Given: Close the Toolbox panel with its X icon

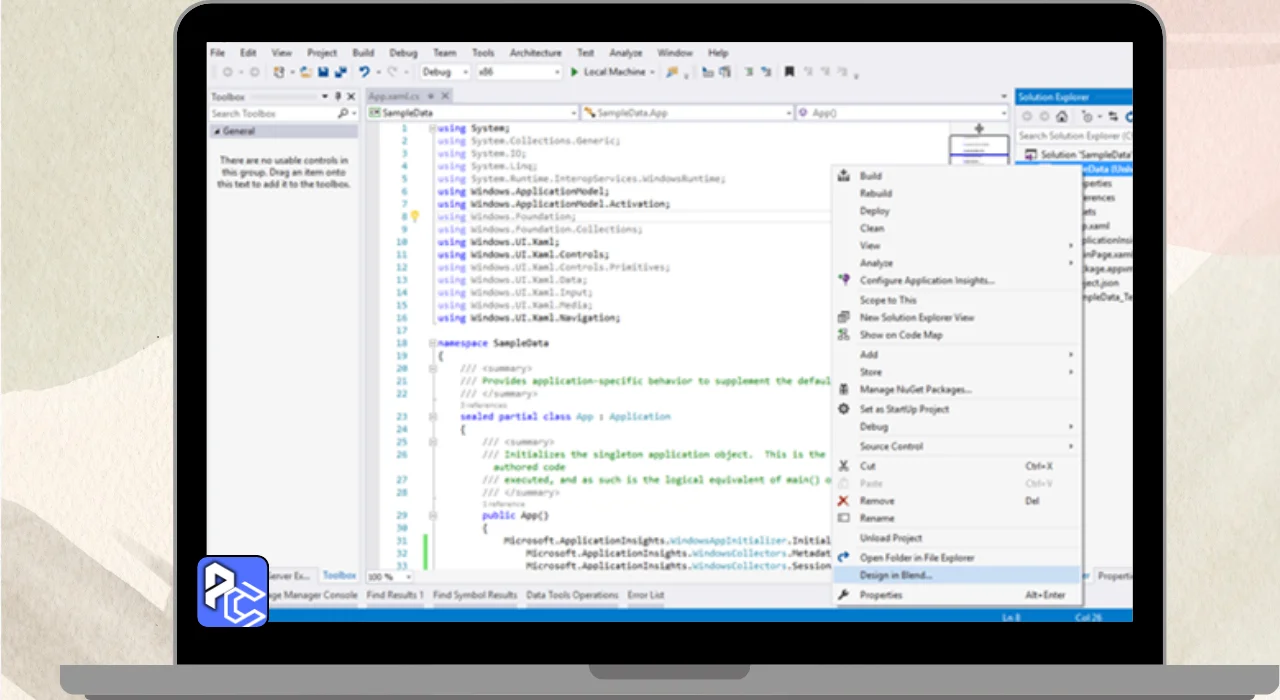Looking at the screenshot, I should click(x=350, y=97).
